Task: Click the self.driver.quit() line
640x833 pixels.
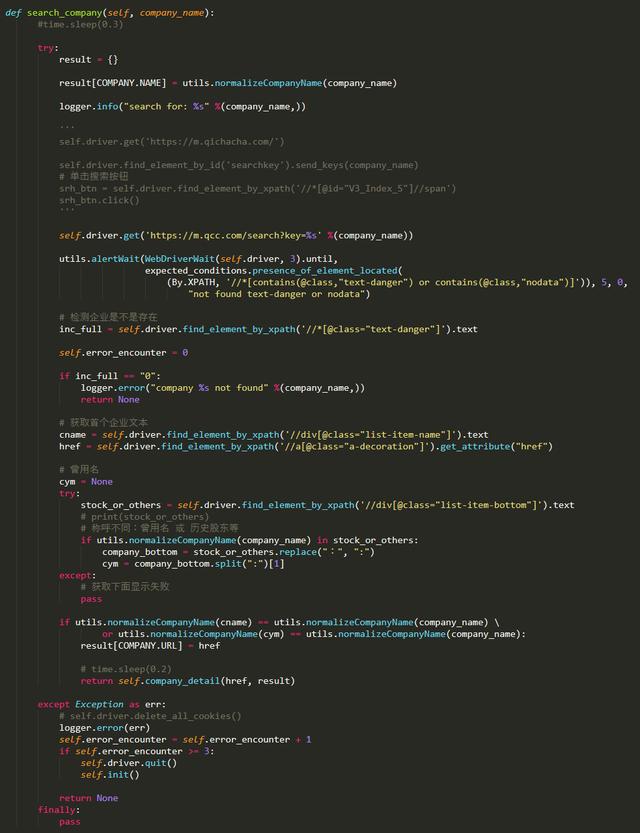Action: pos(129,763)
